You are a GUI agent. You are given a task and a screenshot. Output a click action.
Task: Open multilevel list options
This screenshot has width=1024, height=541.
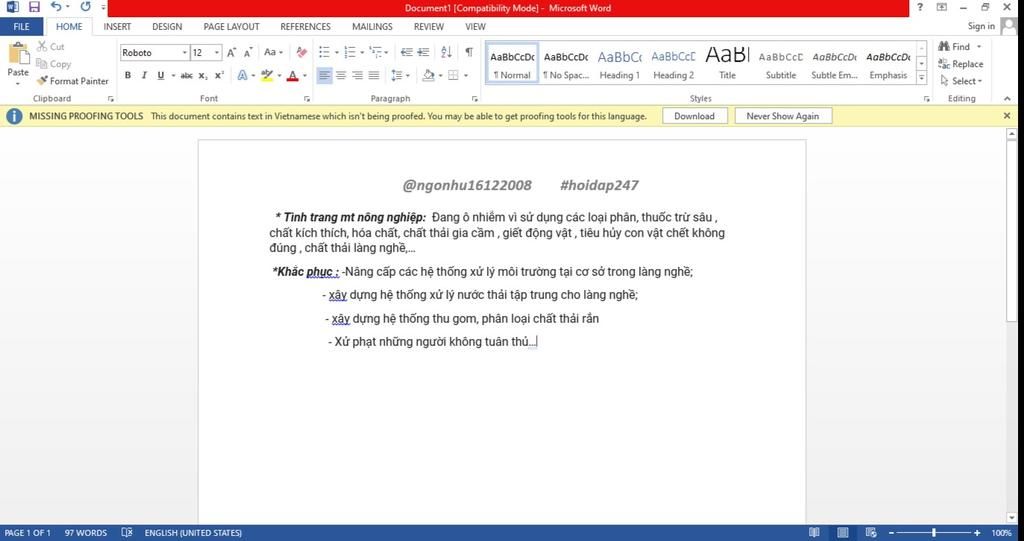point(376,52)
